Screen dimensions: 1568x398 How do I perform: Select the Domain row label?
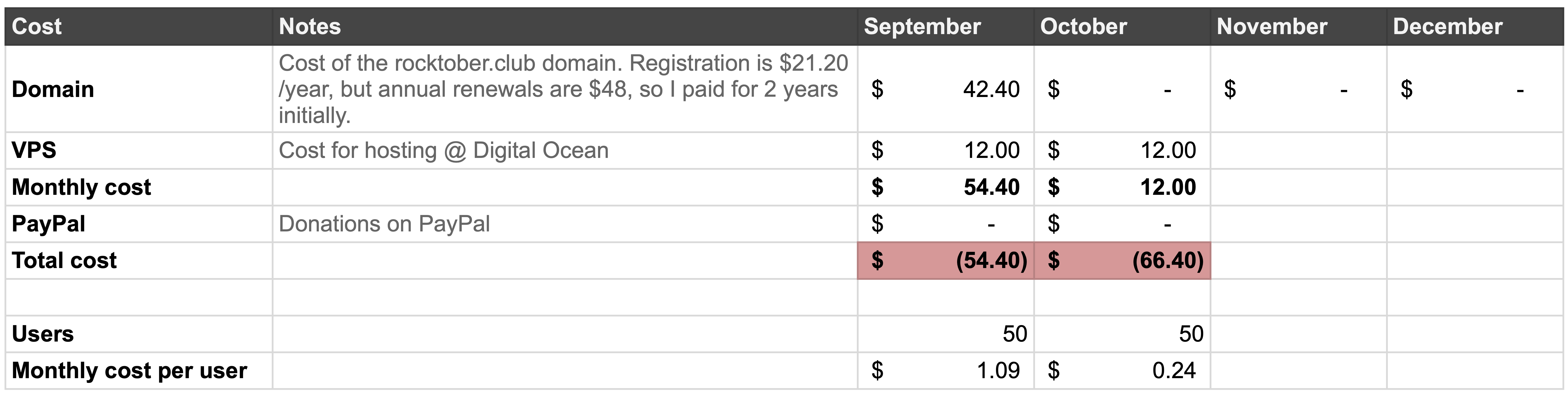[139, 89]
